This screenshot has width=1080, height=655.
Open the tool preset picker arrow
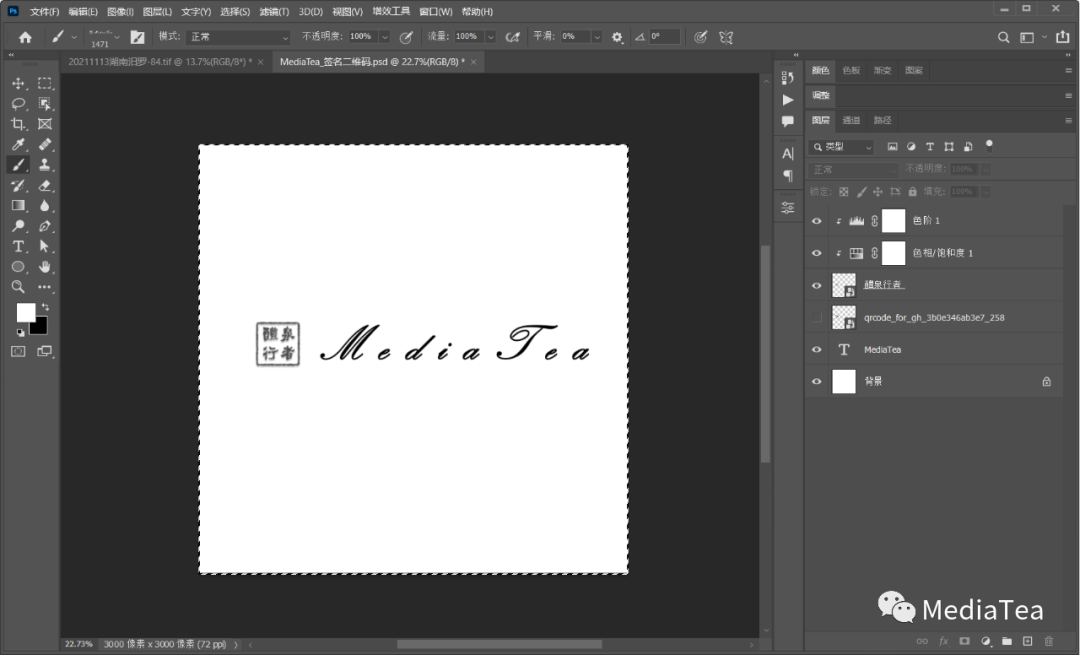click(74, 37)
